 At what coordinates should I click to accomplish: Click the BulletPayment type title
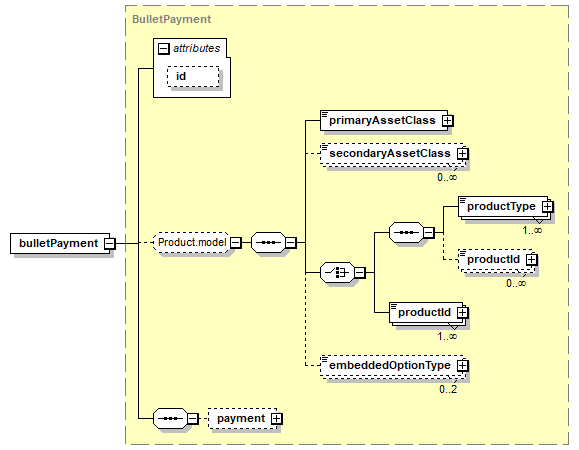pos(172,19)
